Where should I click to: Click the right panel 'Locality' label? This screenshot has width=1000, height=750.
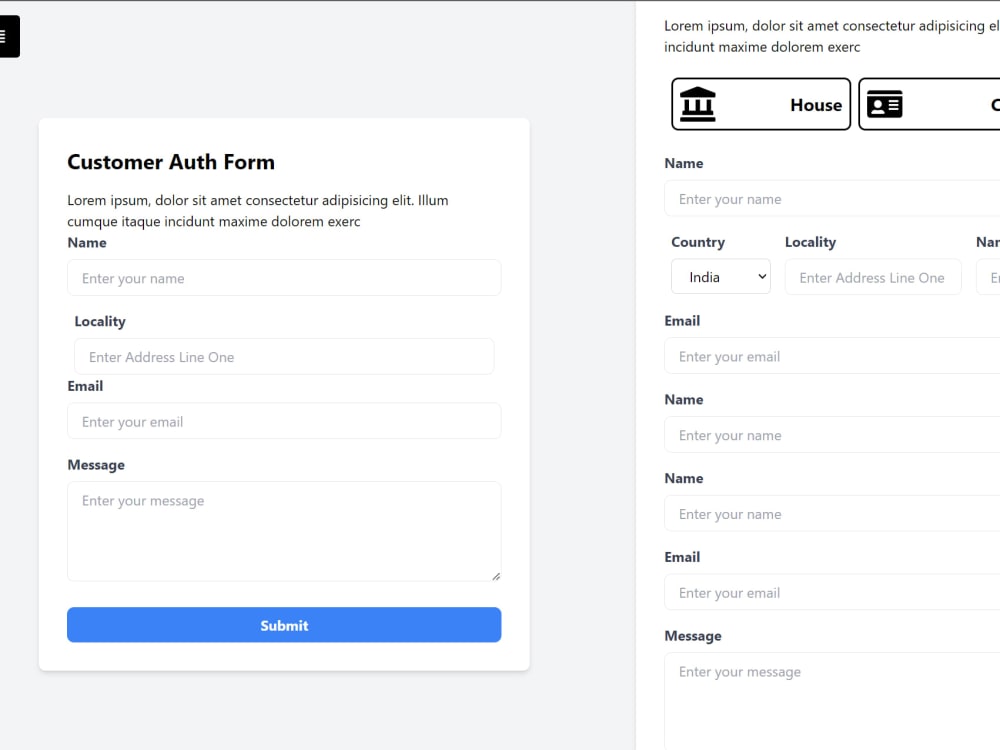click(810, 242)
